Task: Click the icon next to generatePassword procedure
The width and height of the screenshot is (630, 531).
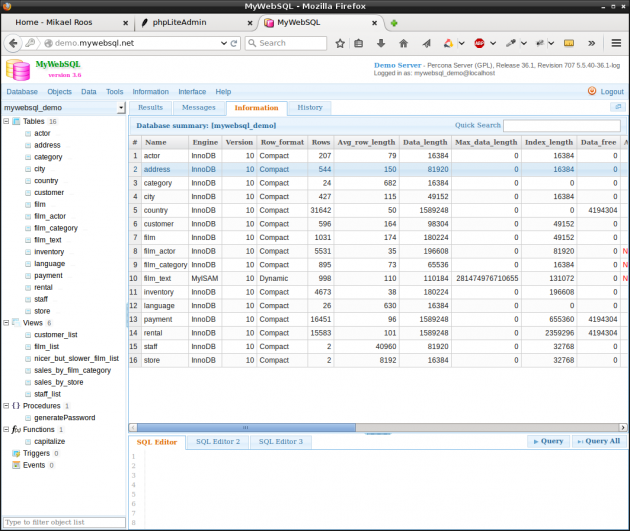Action: 28,418
